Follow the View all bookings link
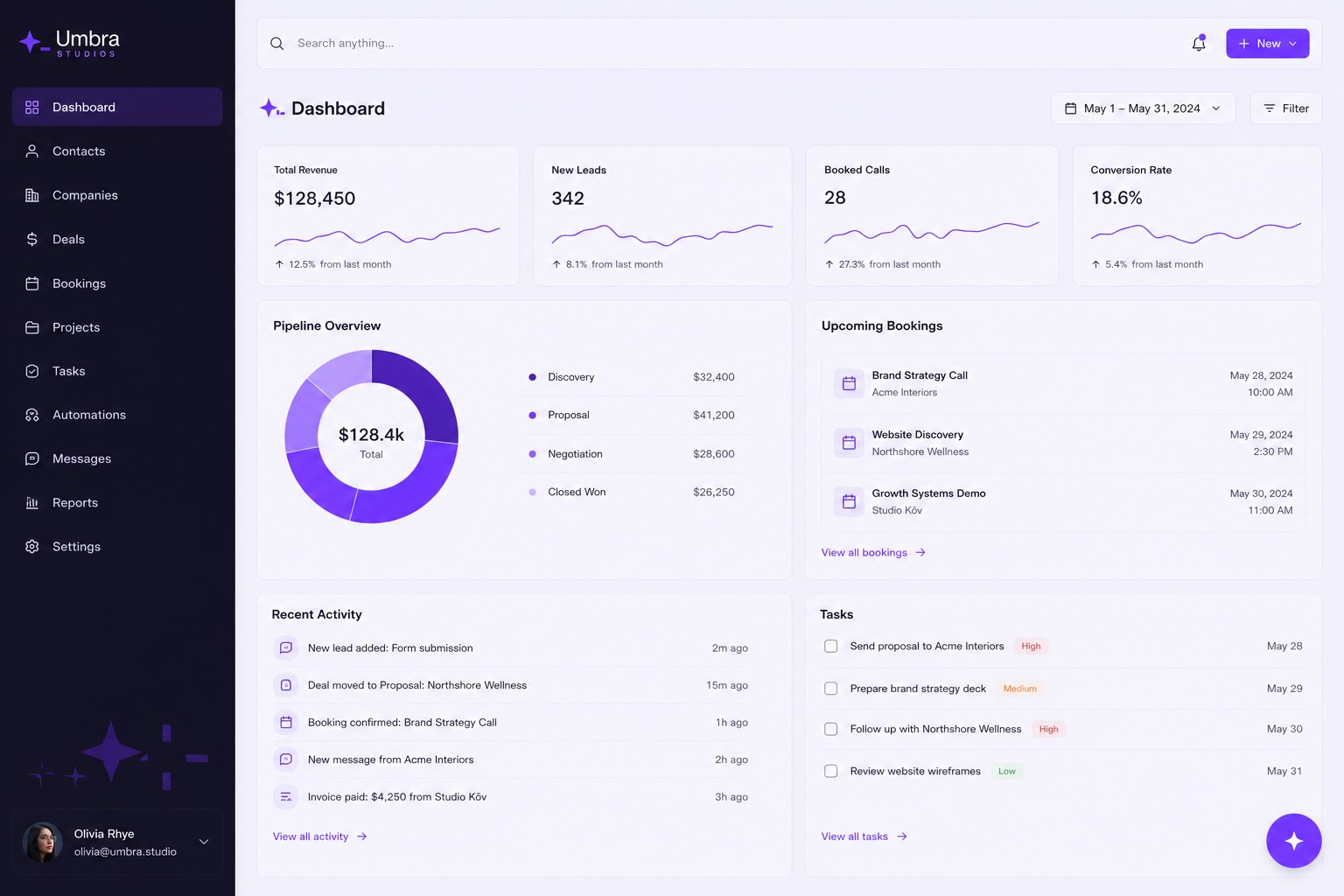The height and width of the screenshot is (896, 1344). pos(873,552)
